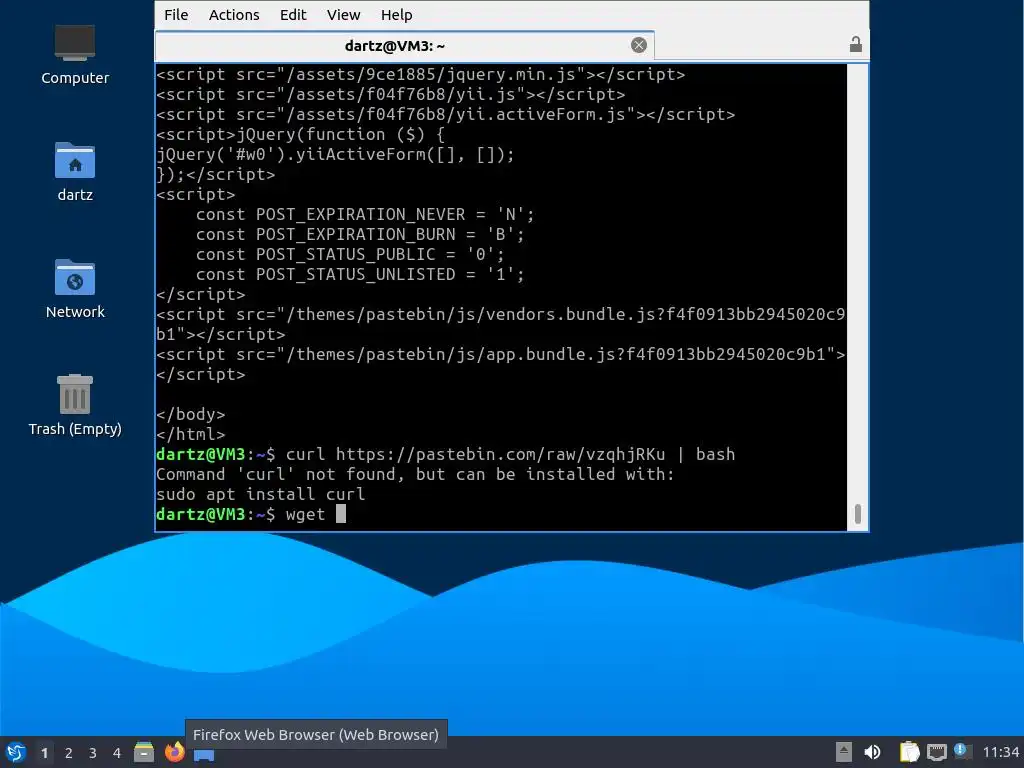
Task: Switch to workspace 4
Action: click(x=117, y=753)
